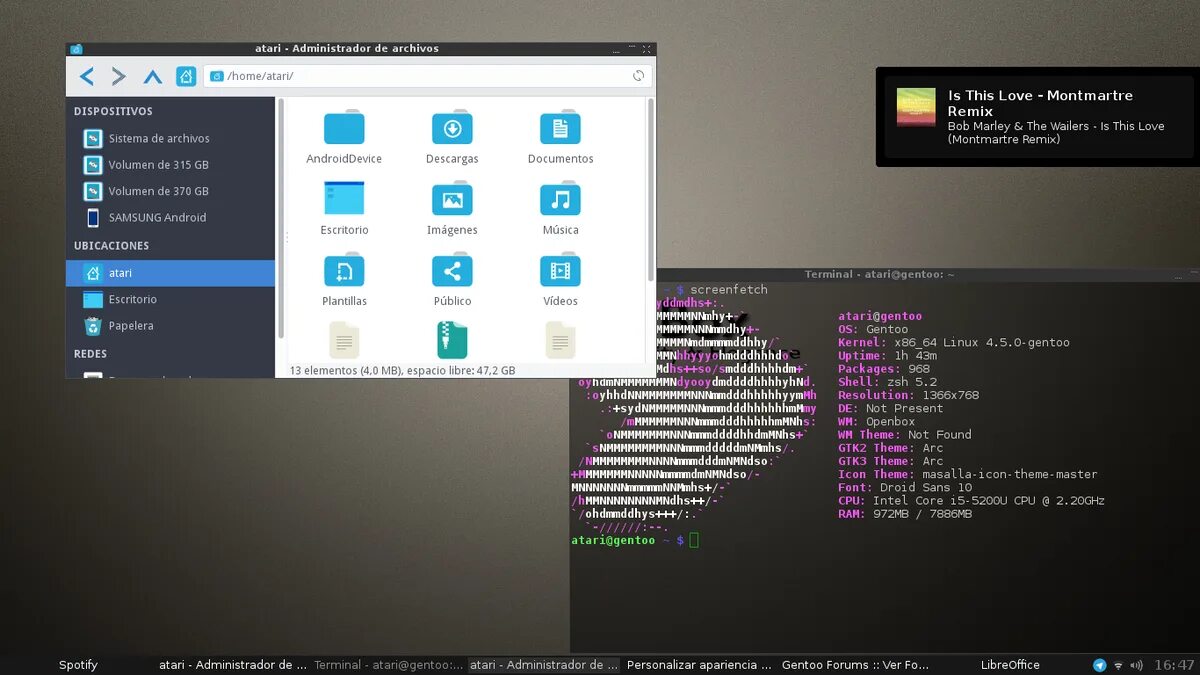Click the REDES sidebar heading
1200x675 pixels.
coord(90,353)
